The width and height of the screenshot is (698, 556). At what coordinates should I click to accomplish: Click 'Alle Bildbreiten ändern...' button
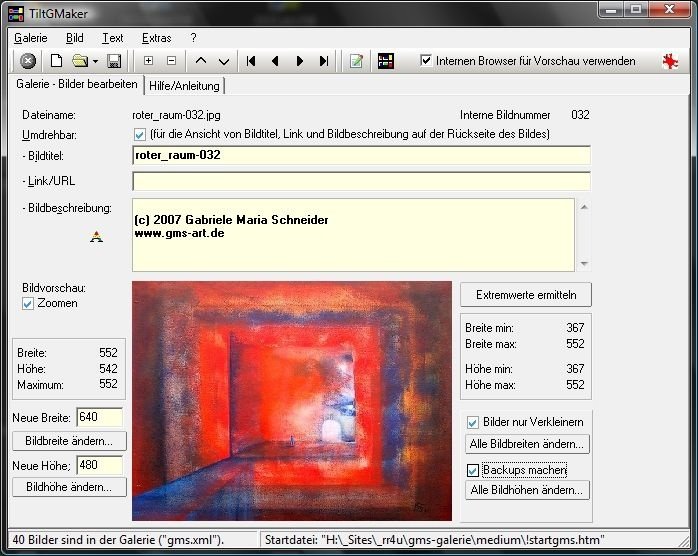point(527,444)
